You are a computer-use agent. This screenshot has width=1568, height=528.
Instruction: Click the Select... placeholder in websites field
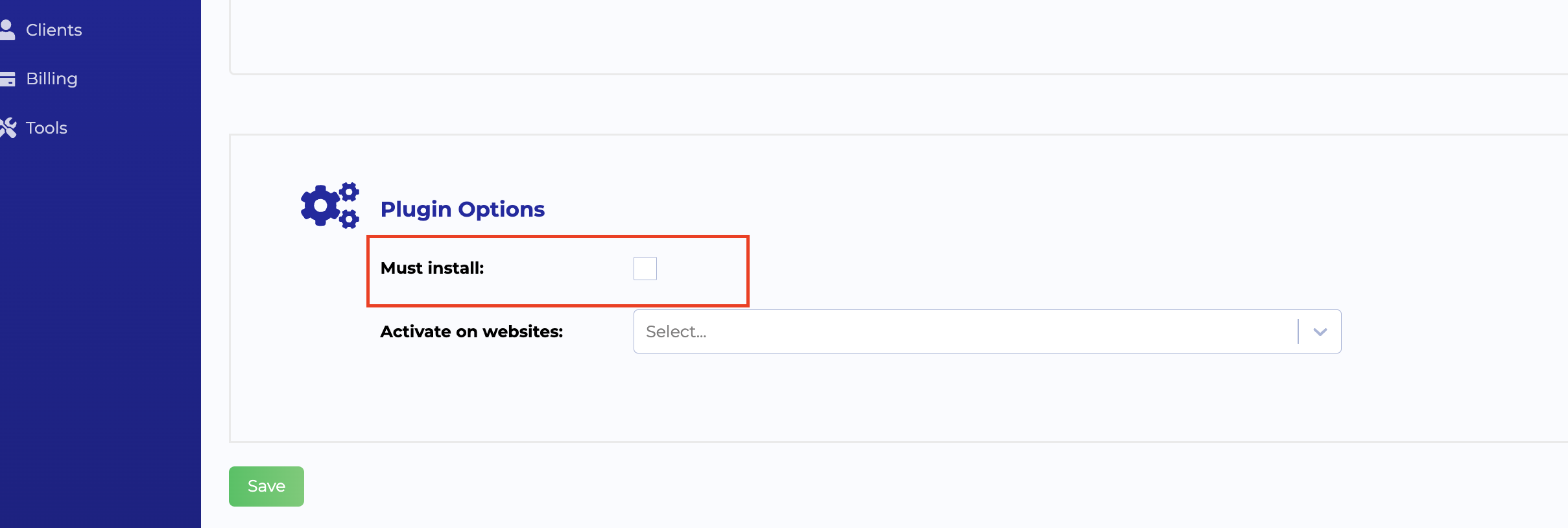(x=676, y=331)
